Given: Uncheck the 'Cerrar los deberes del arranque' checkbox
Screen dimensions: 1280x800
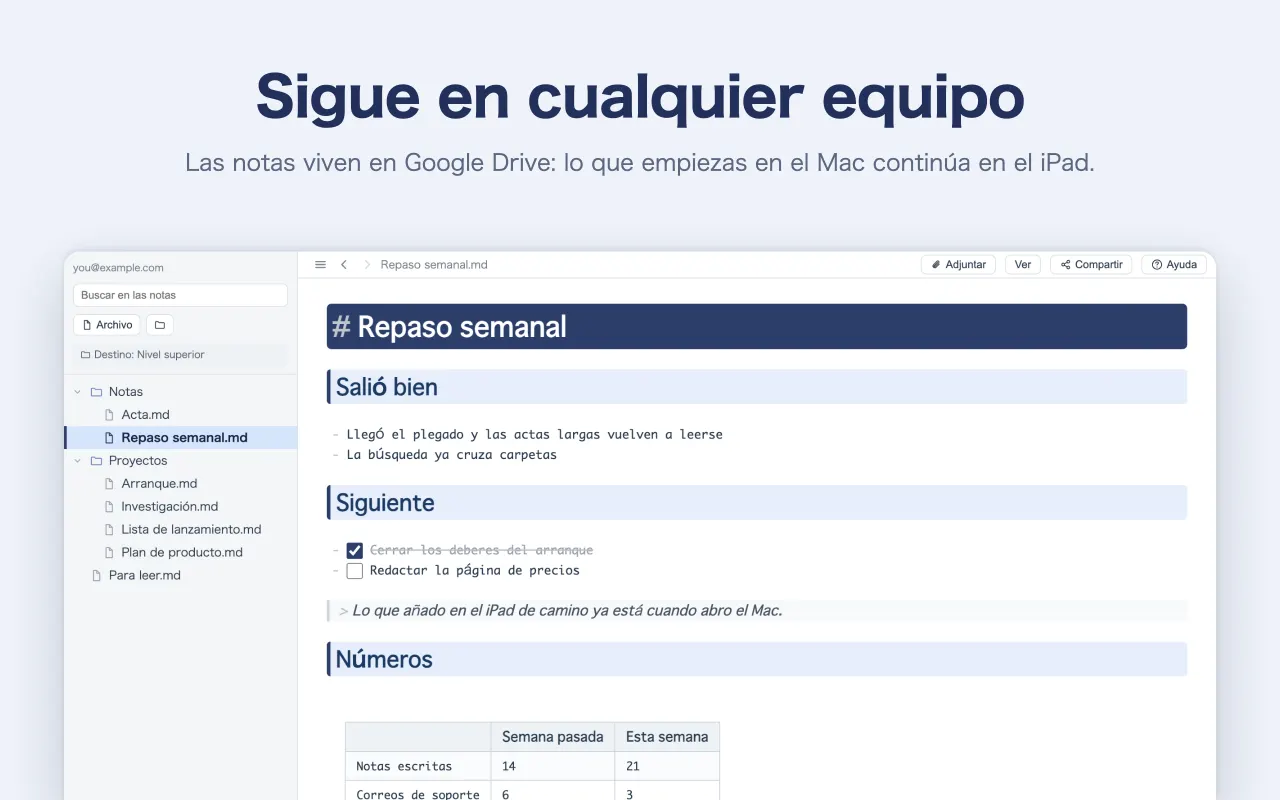Looking at the screenshot, I should click(355, 550).
